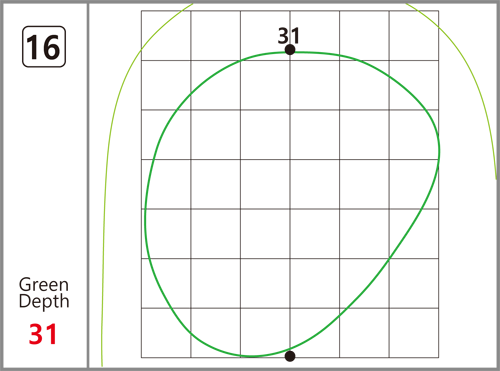
Task: Click the word Depth in the sidebar
Action: 44,301
